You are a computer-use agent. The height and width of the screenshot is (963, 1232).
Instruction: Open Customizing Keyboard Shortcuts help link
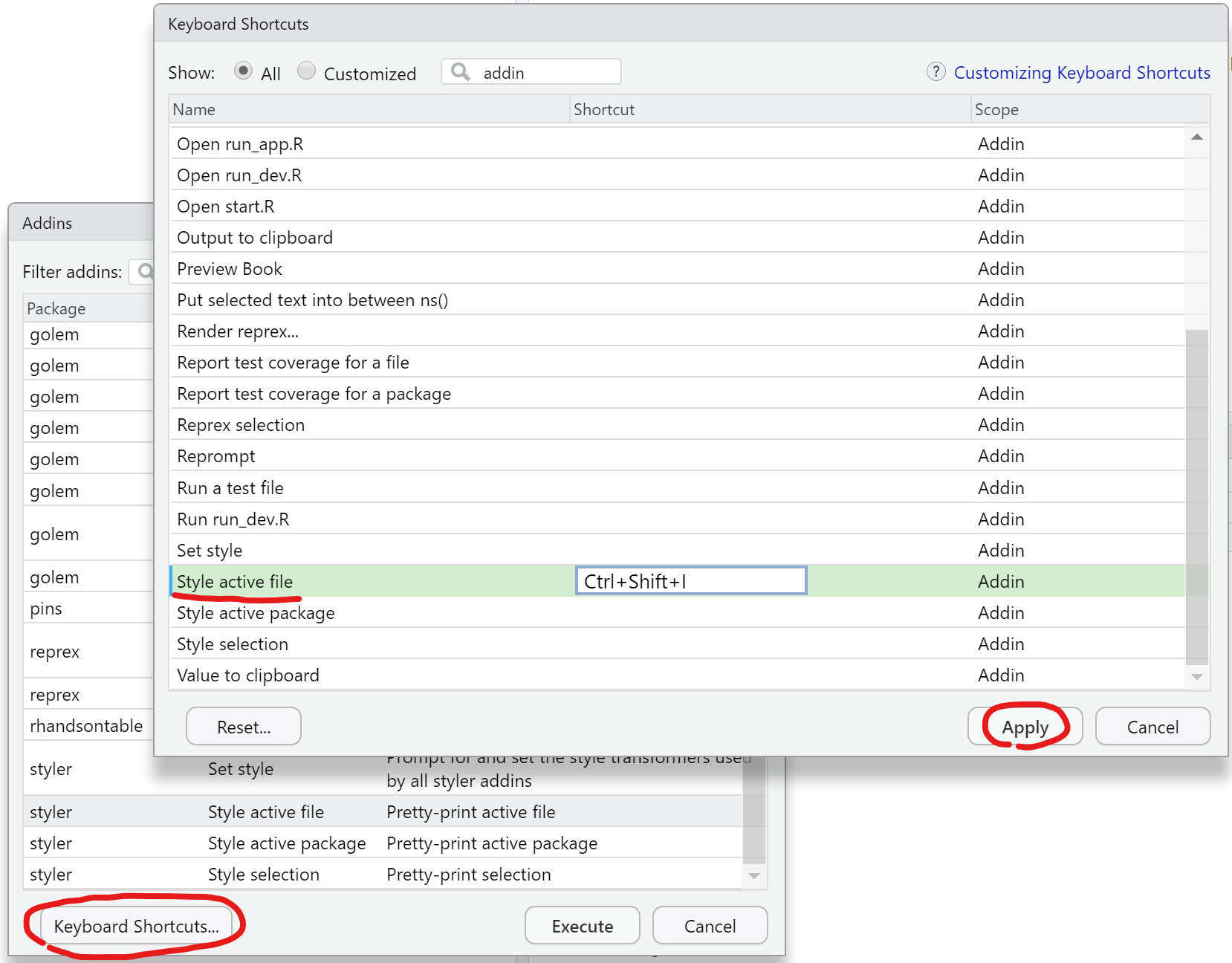click(1081, 73)
